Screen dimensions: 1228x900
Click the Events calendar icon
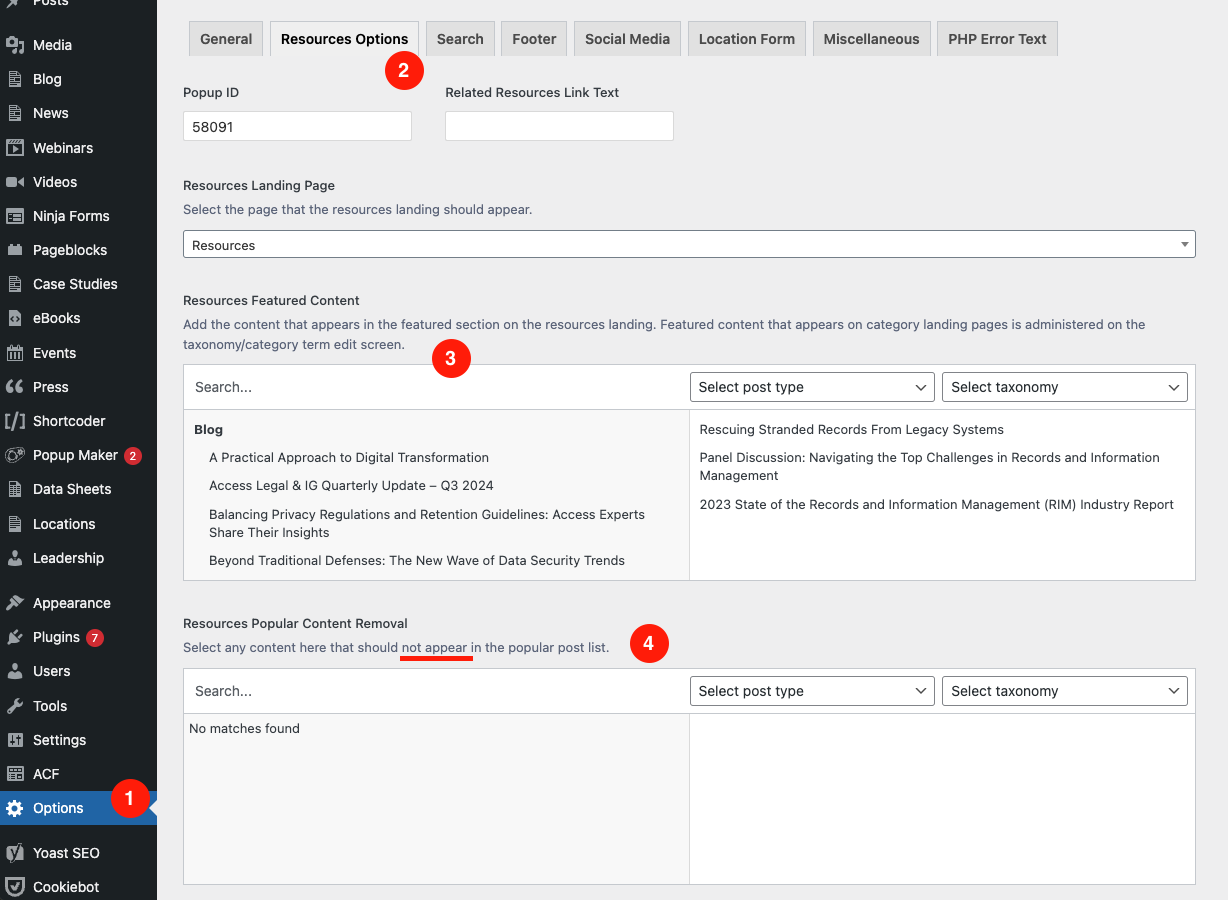tap(15, 353)
